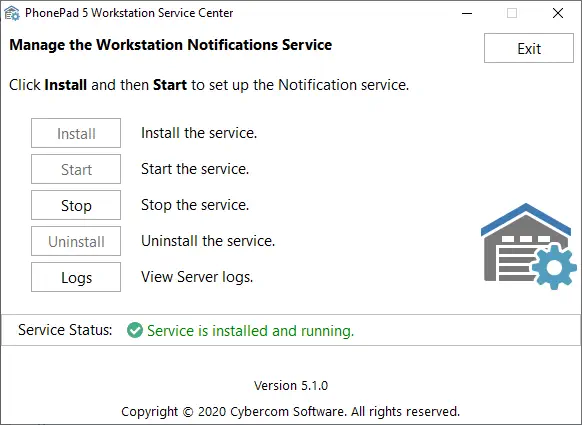Click 'View Server logs.' description text
The image size is (582, 425).
coord(197,277)
